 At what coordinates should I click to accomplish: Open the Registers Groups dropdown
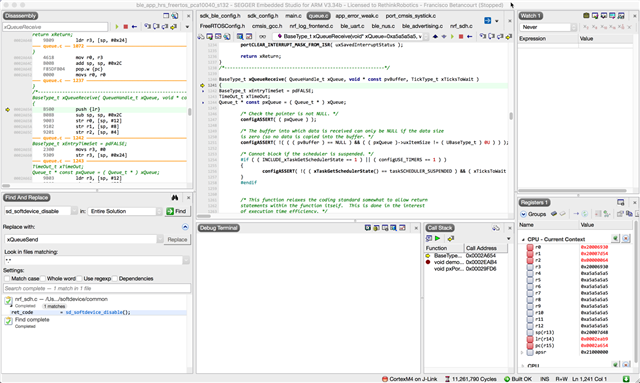pos(533,214)
